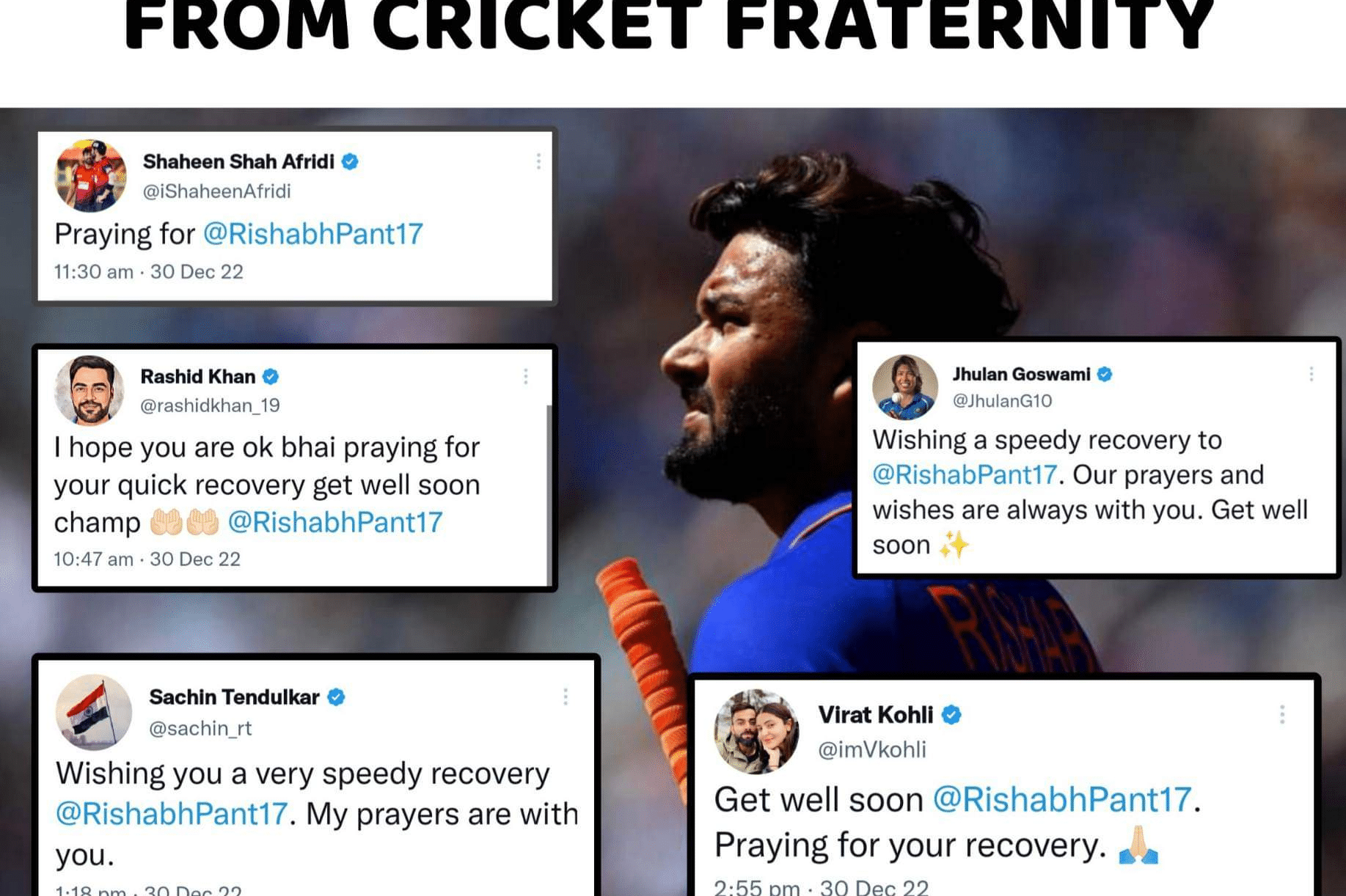Click Sachin Tendulkar's verified badge
1346x896 pixels.
click(x=336, y=697)
